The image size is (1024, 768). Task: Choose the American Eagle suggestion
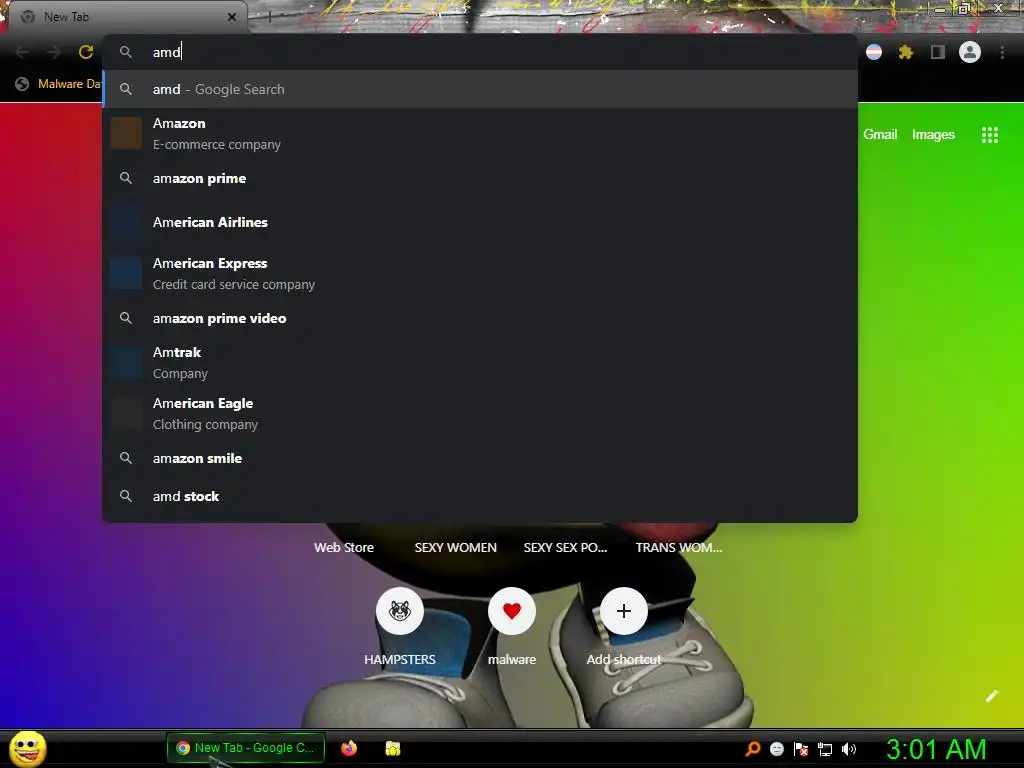click(480, 413)
